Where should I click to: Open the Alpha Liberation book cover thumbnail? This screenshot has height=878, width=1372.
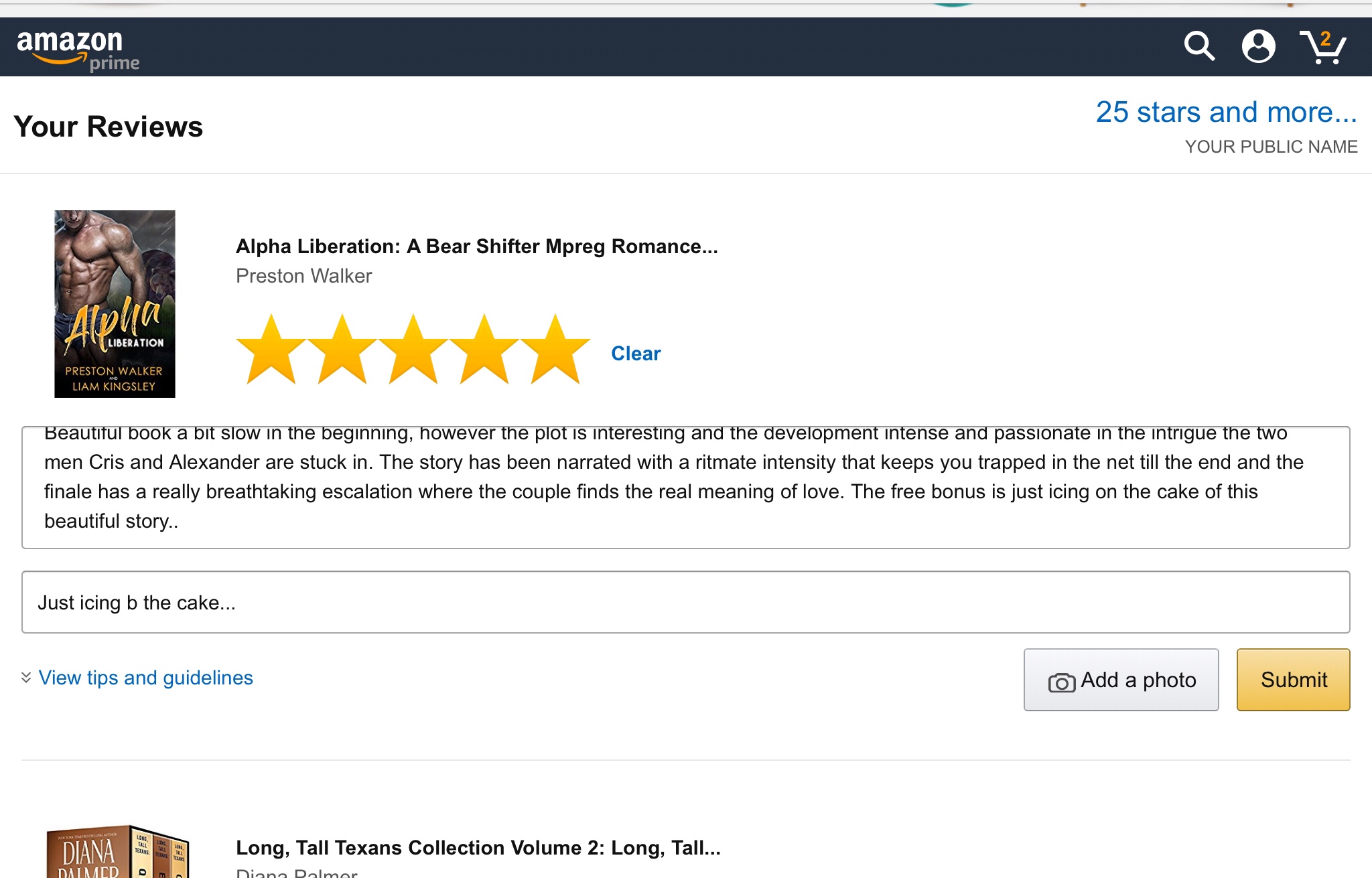pyautogui.click(x=115, y=304)
